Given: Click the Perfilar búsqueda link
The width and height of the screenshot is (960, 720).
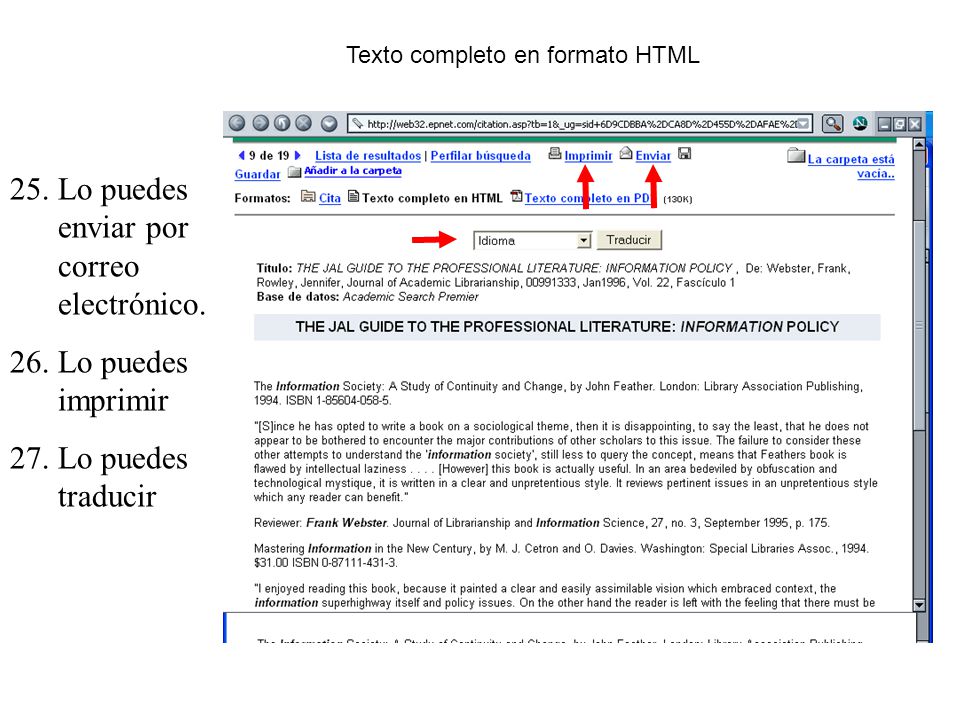Looking at the screenshot, I should pyautogui.click(x=481, y=156).
